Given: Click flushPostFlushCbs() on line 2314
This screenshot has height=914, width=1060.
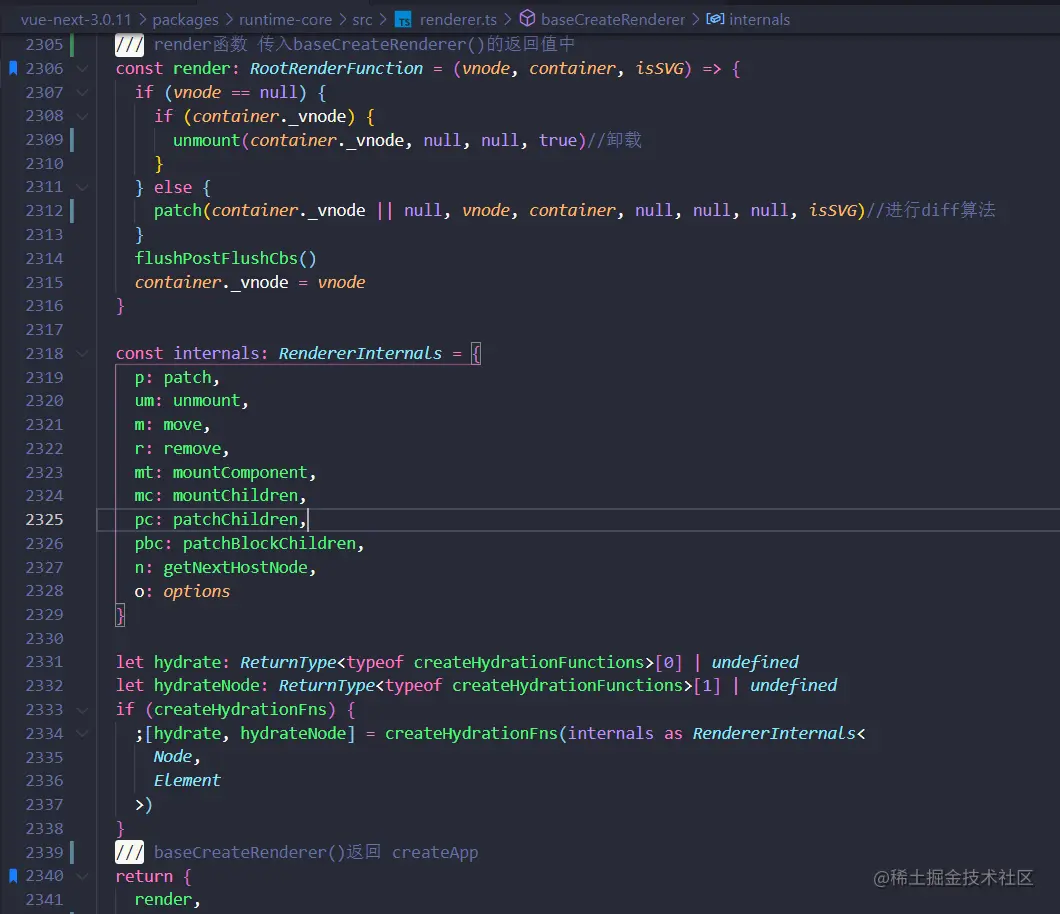Looking at the screenshot, I should point(225,258).
